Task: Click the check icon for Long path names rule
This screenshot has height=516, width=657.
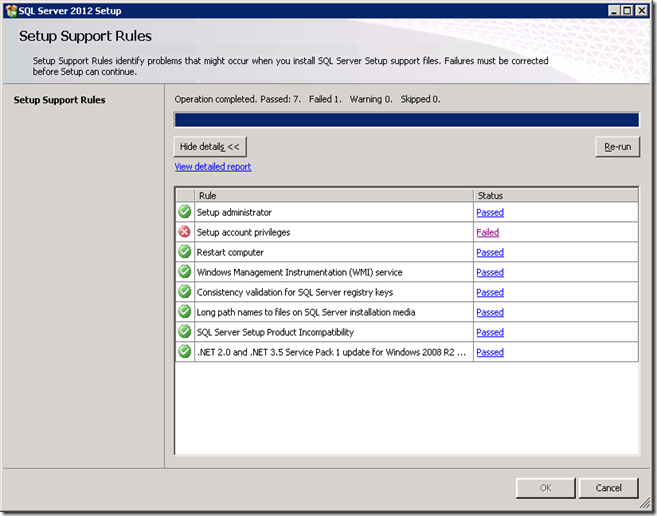Action: pos(184,312)
